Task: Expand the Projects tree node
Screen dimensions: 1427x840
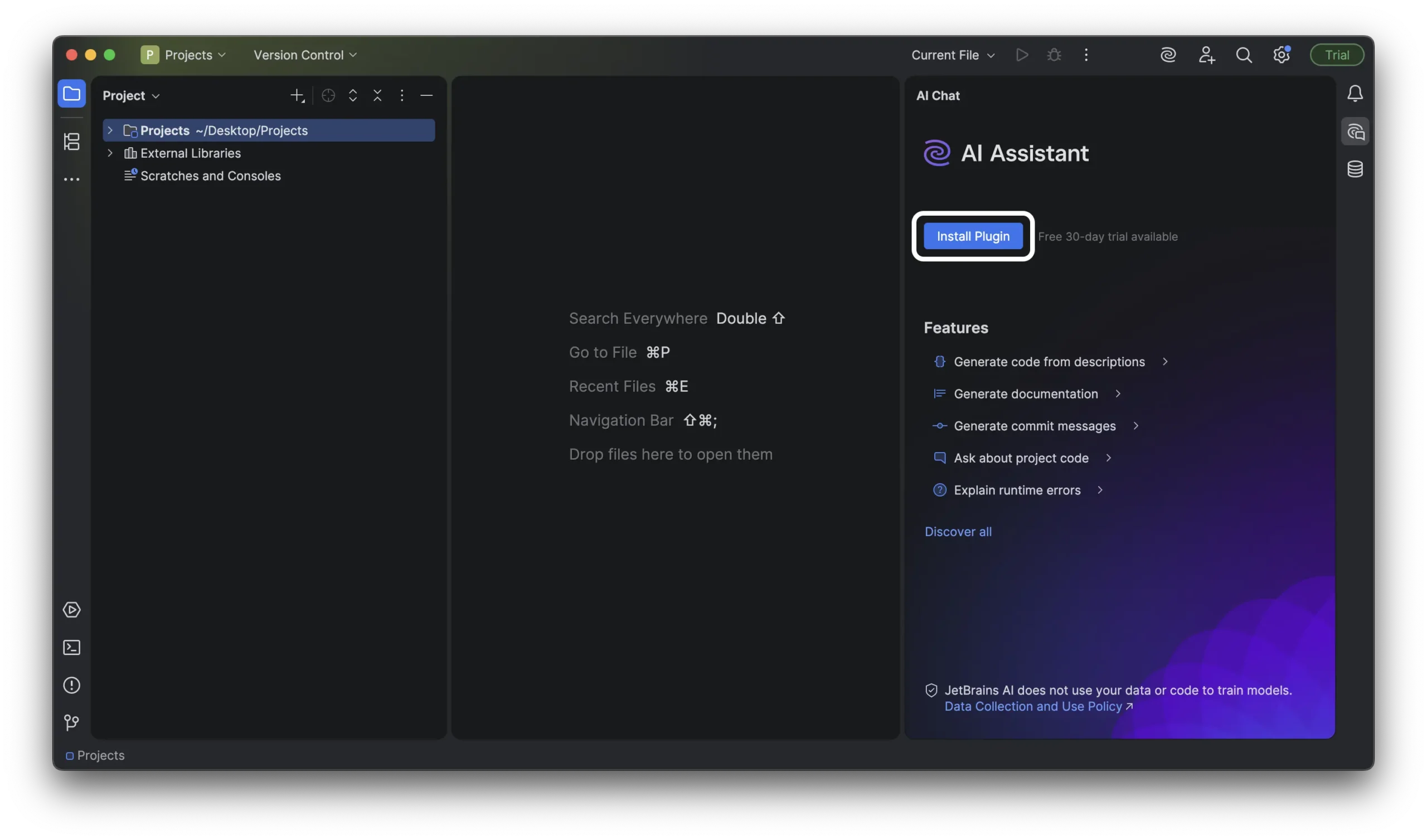Action: [x=110, y=130]
